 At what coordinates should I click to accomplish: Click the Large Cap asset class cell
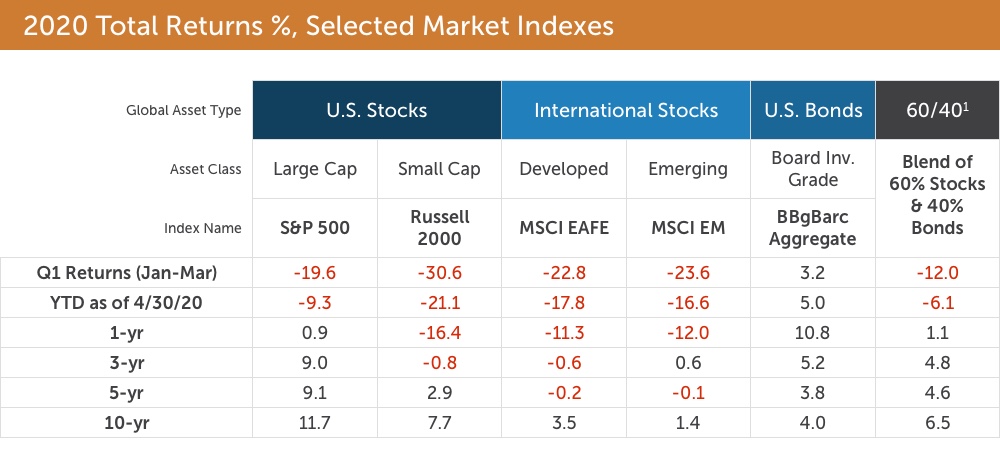(x=315, y=169)
